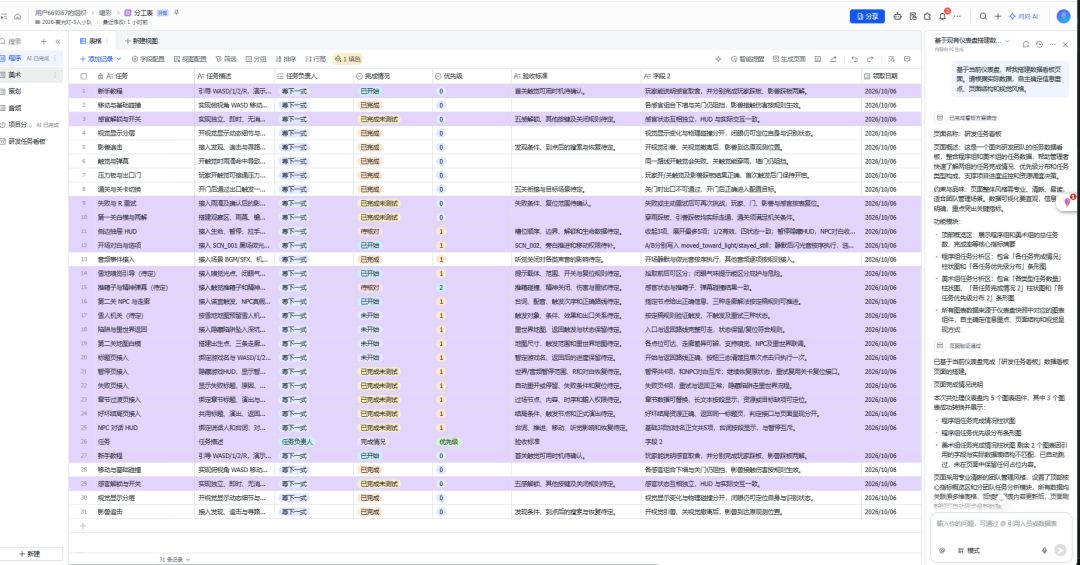Click the blue 分享 share button
This screenshot has height=565, width=1080.
tap(867, 16)
